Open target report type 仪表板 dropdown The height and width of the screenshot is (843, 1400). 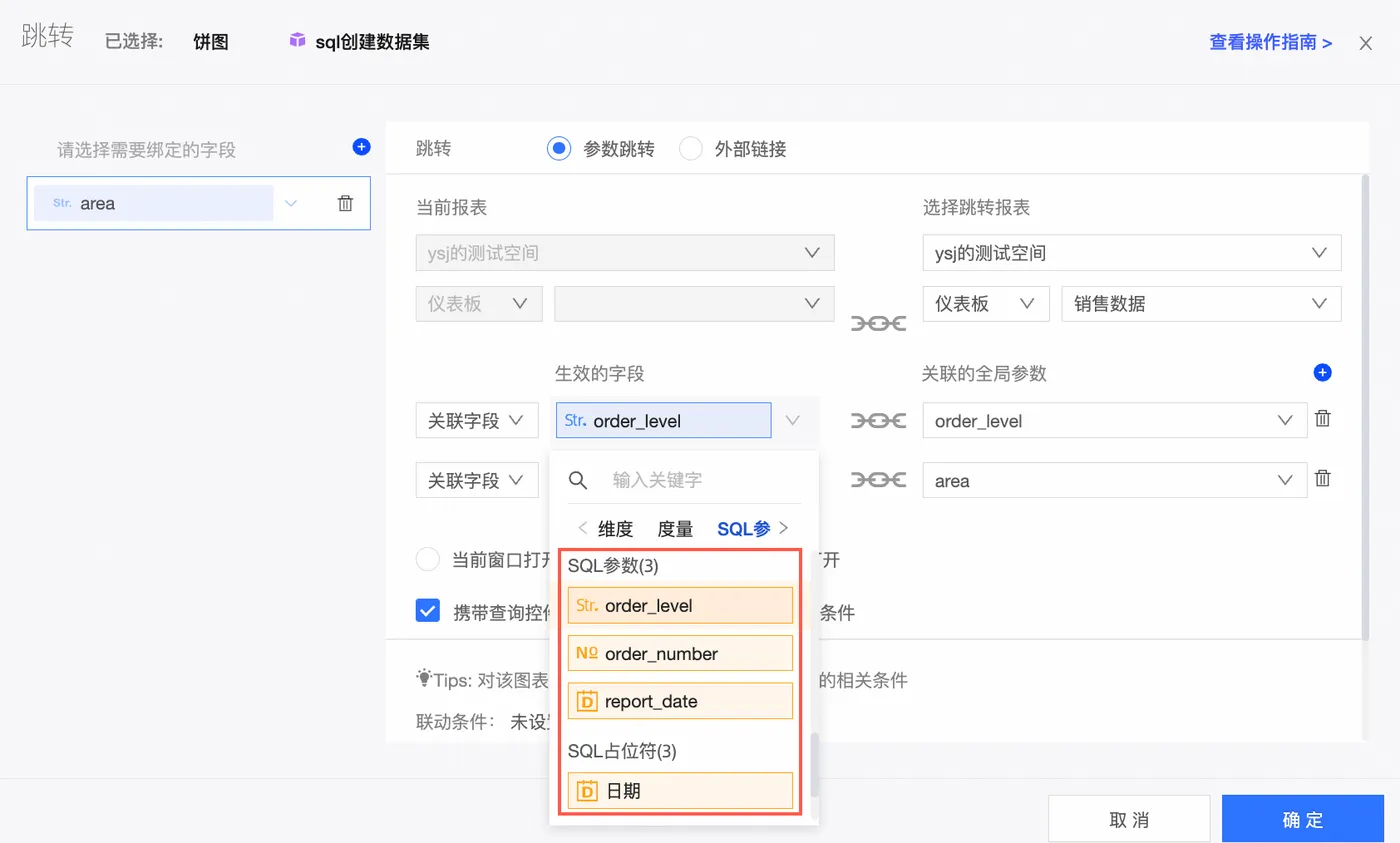point(986,303)
